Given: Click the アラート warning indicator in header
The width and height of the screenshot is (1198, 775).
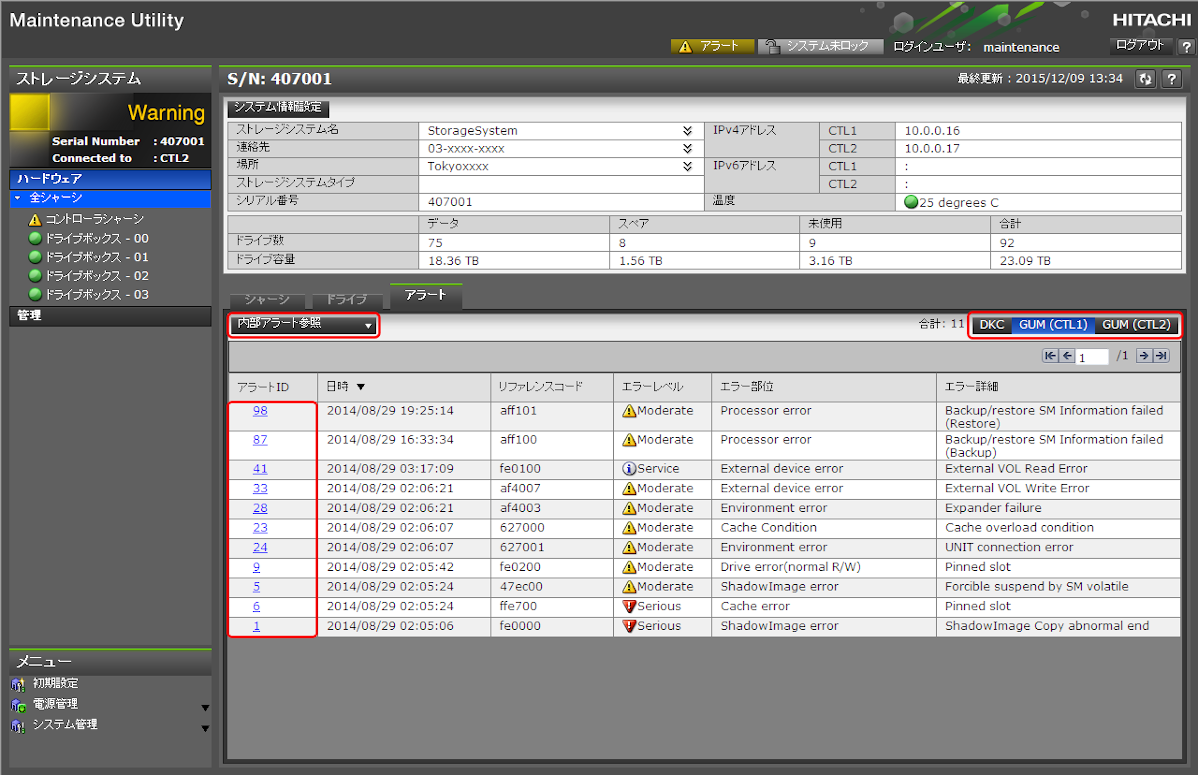Looking at the screenshot, I should (710, 47).
